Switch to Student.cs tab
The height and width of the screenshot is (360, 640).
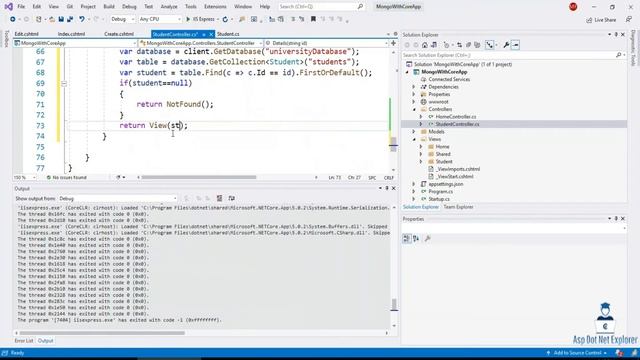click(x=228, y=34)
